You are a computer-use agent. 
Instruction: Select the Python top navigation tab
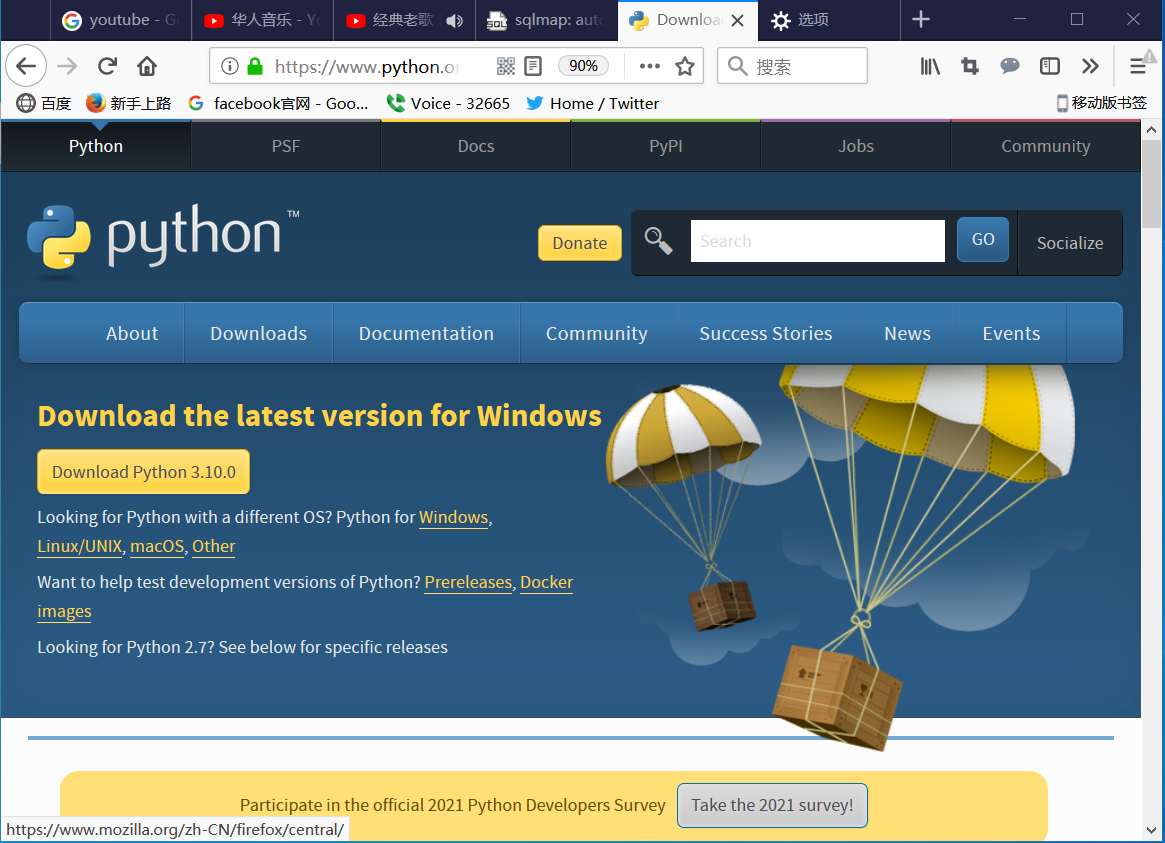click(96, 146)
